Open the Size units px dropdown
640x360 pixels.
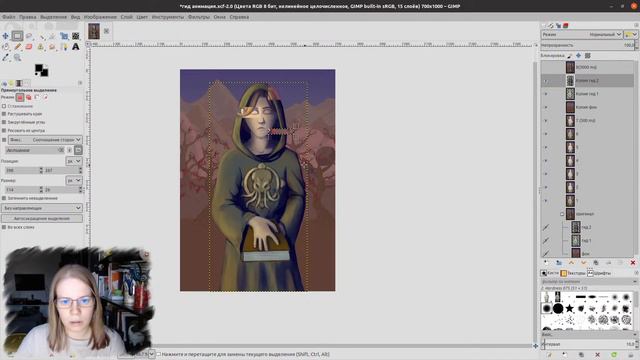coord(74,180)
